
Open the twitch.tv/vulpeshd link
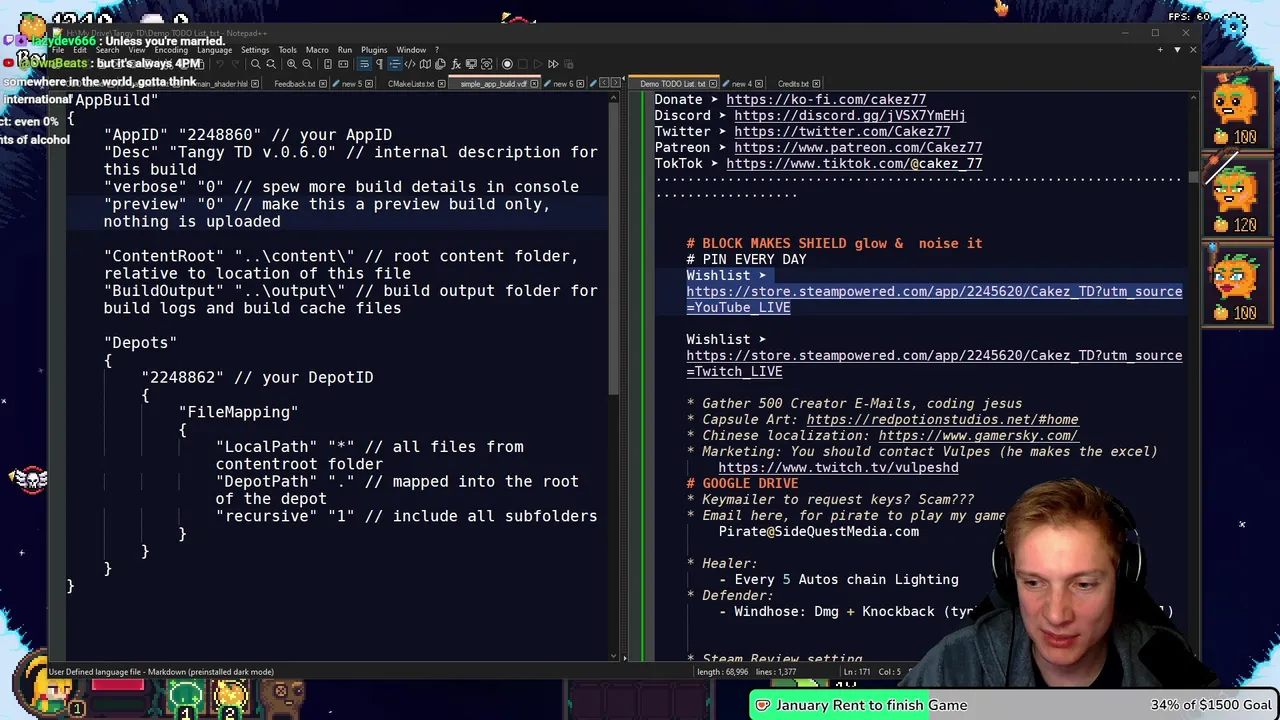[x=838, y=468]
